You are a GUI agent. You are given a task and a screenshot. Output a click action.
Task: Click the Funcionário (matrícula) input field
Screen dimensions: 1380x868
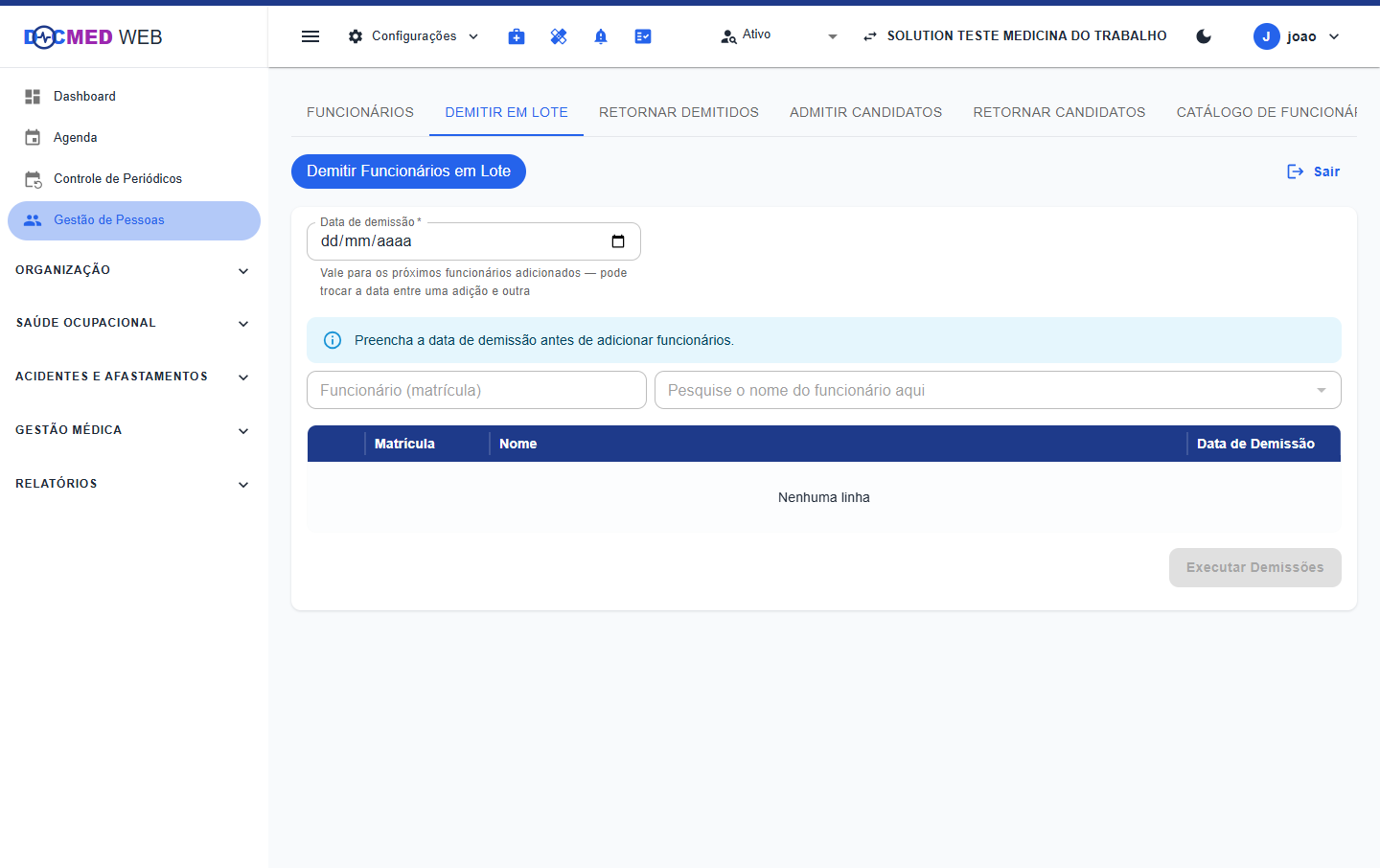point(476,390)
